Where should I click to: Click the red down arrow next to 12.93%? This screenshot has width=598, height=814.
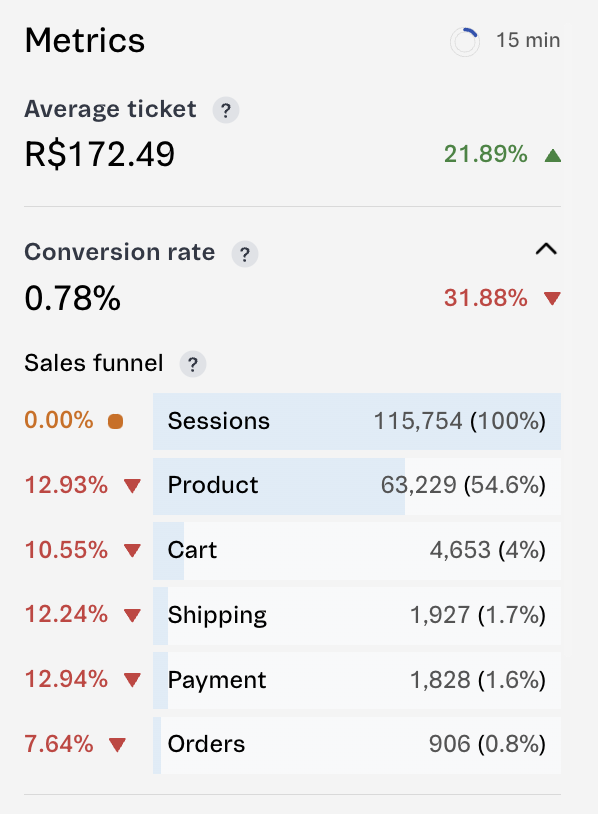(132, 486)
